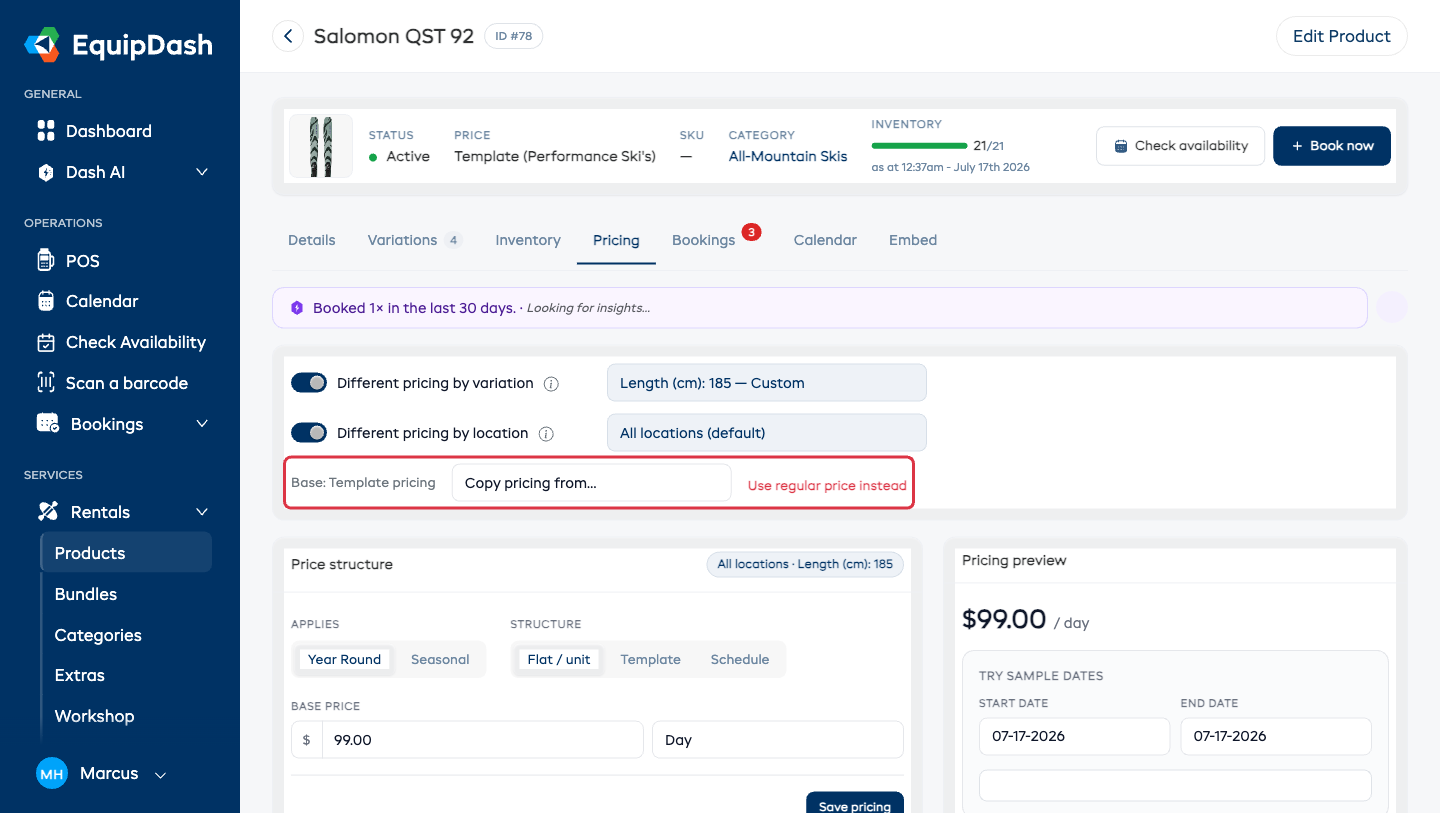1440x813 pixels.
Task: Click Use regular price instead link
Action: point(827,486)
